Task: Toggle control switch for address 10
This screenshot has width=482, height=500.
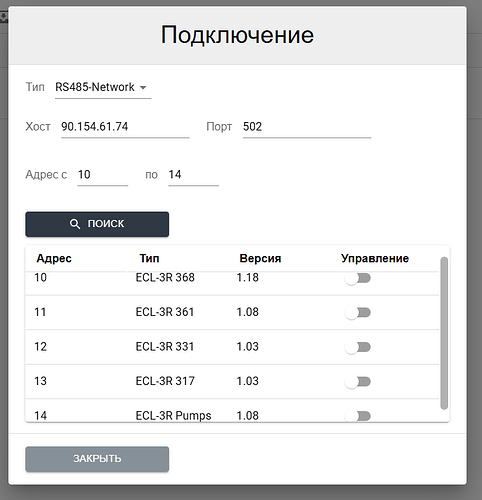Action: coord(358,278)
